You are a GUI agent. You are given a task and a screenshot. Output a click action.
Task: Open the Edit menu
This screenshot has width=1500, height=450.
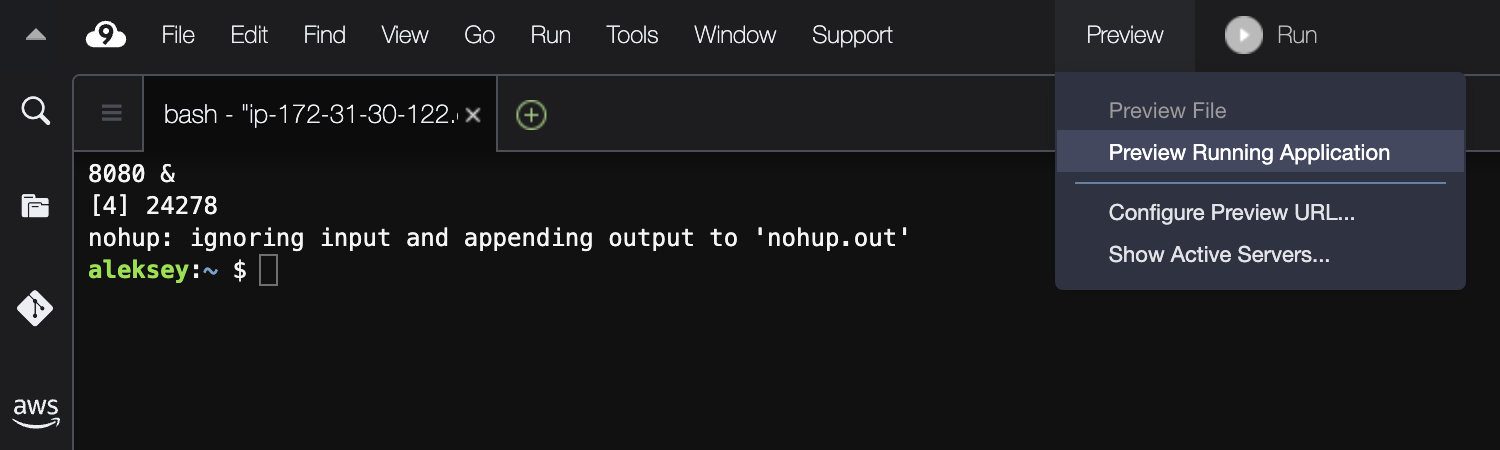click(249, 35)
